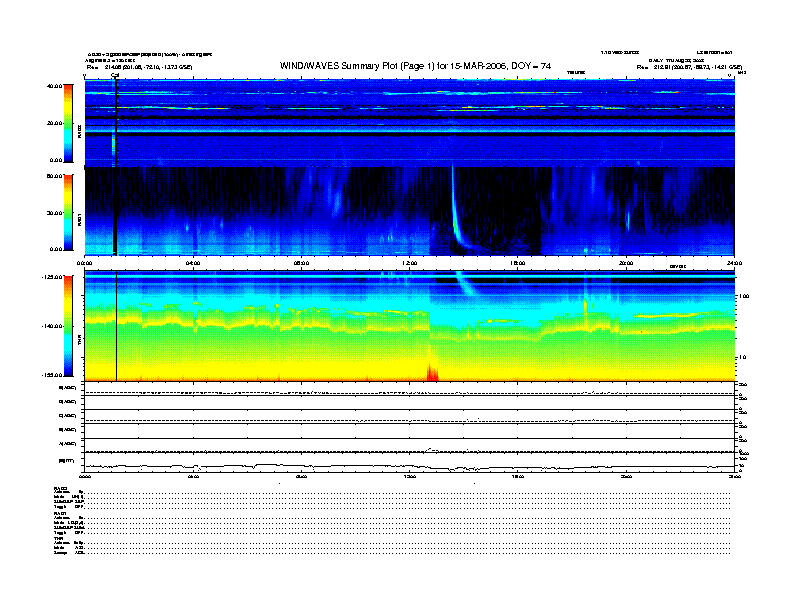
Task: Click the 10 label on TNR right axis
Action: 742,358
